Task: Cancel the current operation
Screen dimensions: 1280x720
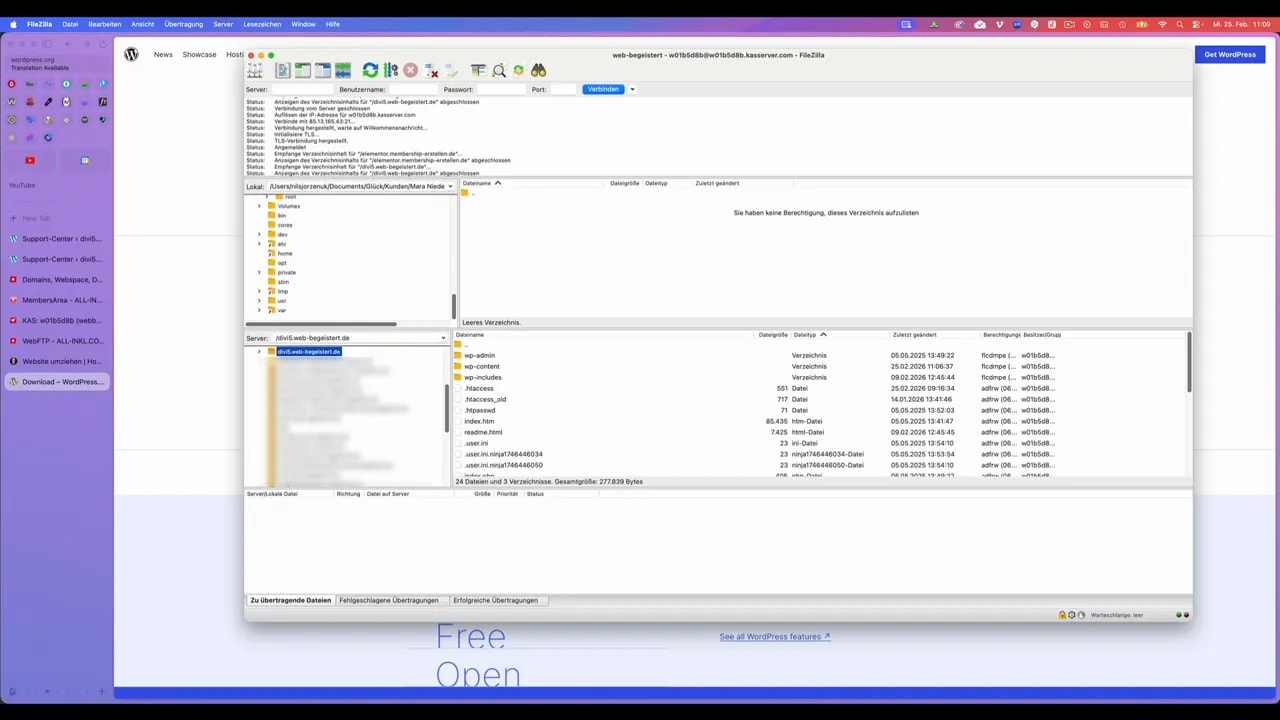Action: coord(410,70)
